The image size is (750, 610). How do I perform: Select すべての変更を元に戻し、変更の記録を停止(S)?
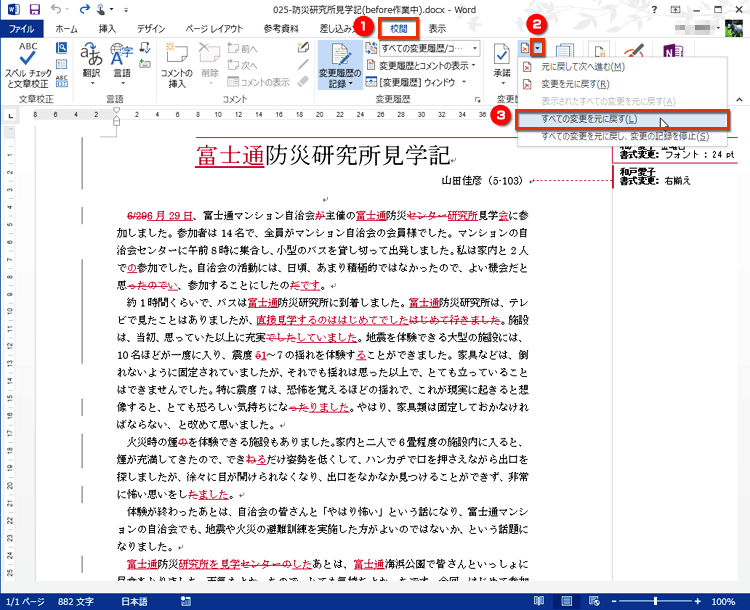coord(623,136)
